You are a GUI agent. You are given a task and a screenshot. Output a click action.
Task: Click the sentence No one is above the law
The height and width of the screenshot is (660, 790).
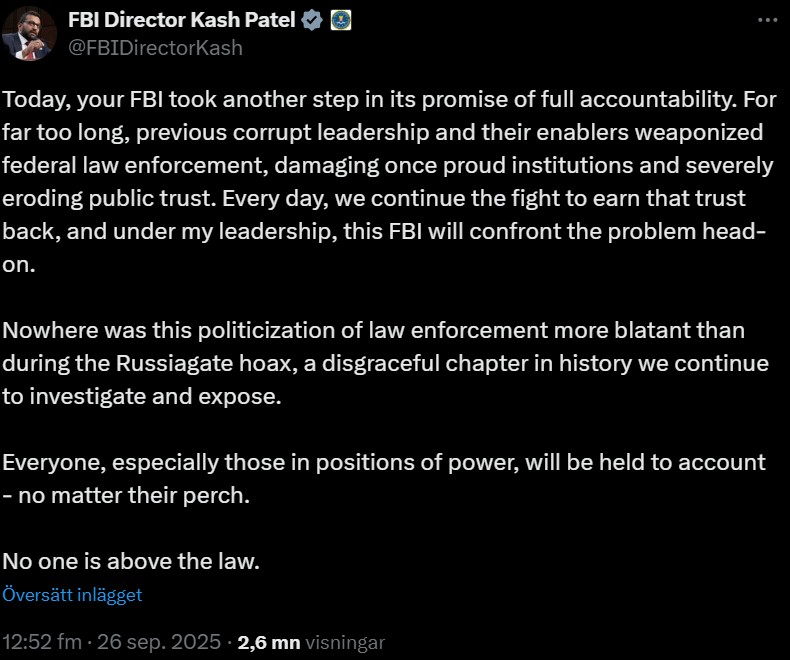pos(131,562)
